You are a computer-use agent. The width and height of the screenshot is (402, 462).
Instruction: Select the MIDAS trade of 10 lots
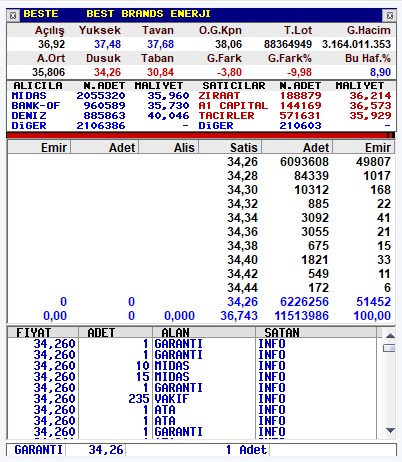pos(192,366)
